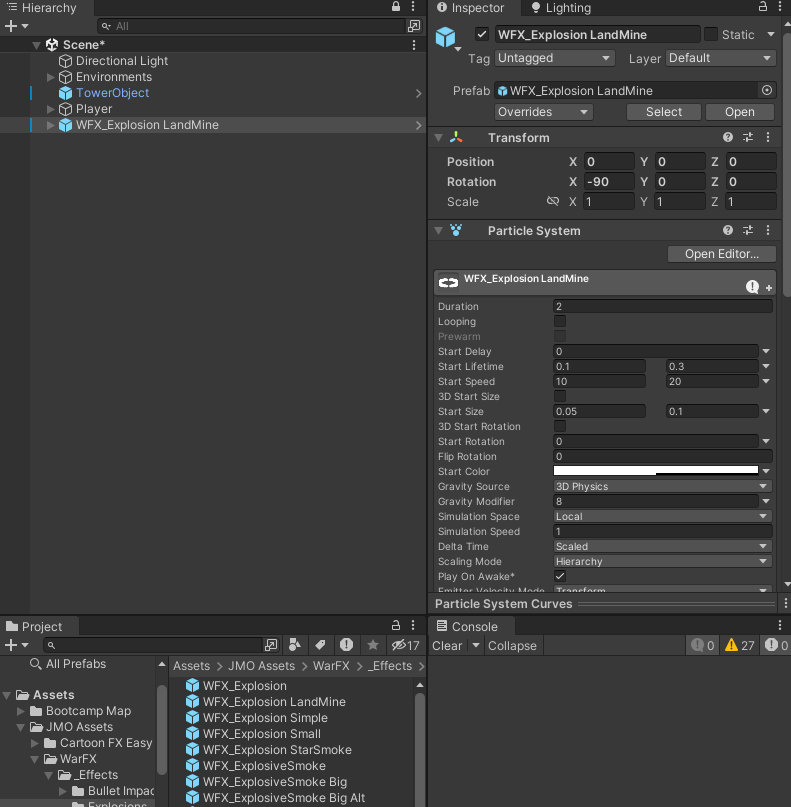791x807 pixels.
Task: Open the Tag dropdown
Action: click(x=555, y=58)
